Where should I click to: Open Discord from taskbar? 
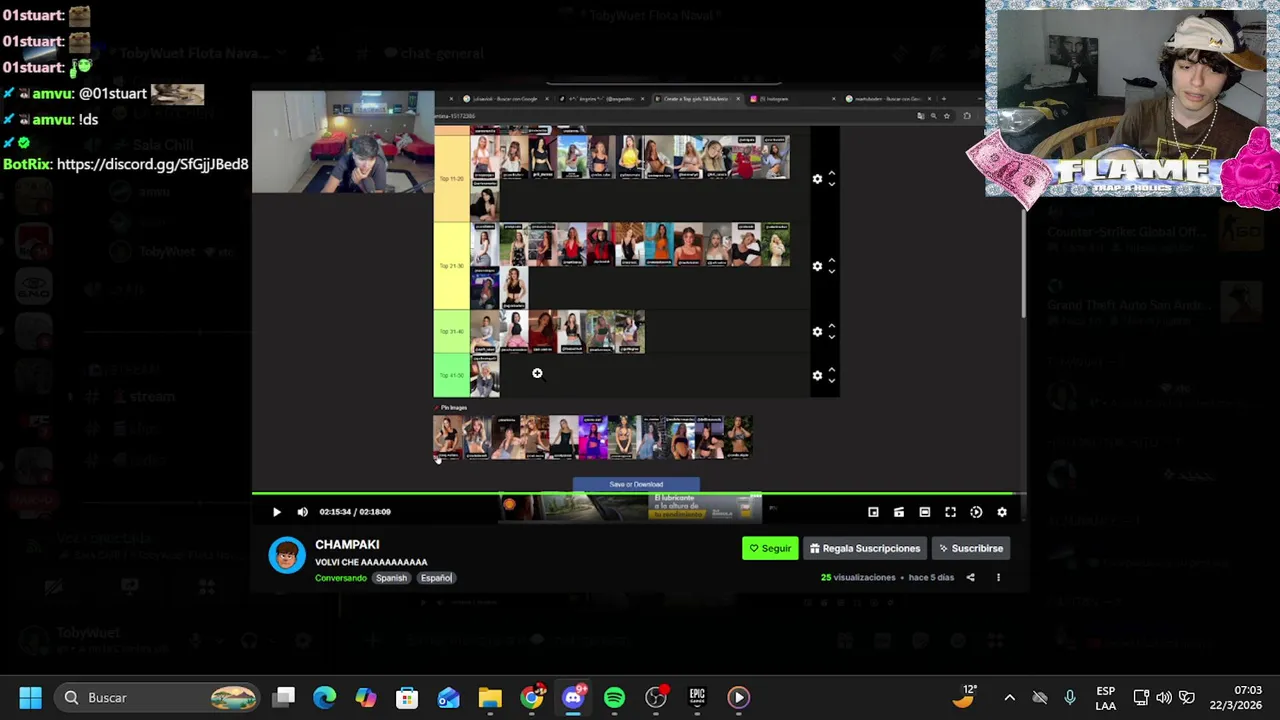(573, 697)
